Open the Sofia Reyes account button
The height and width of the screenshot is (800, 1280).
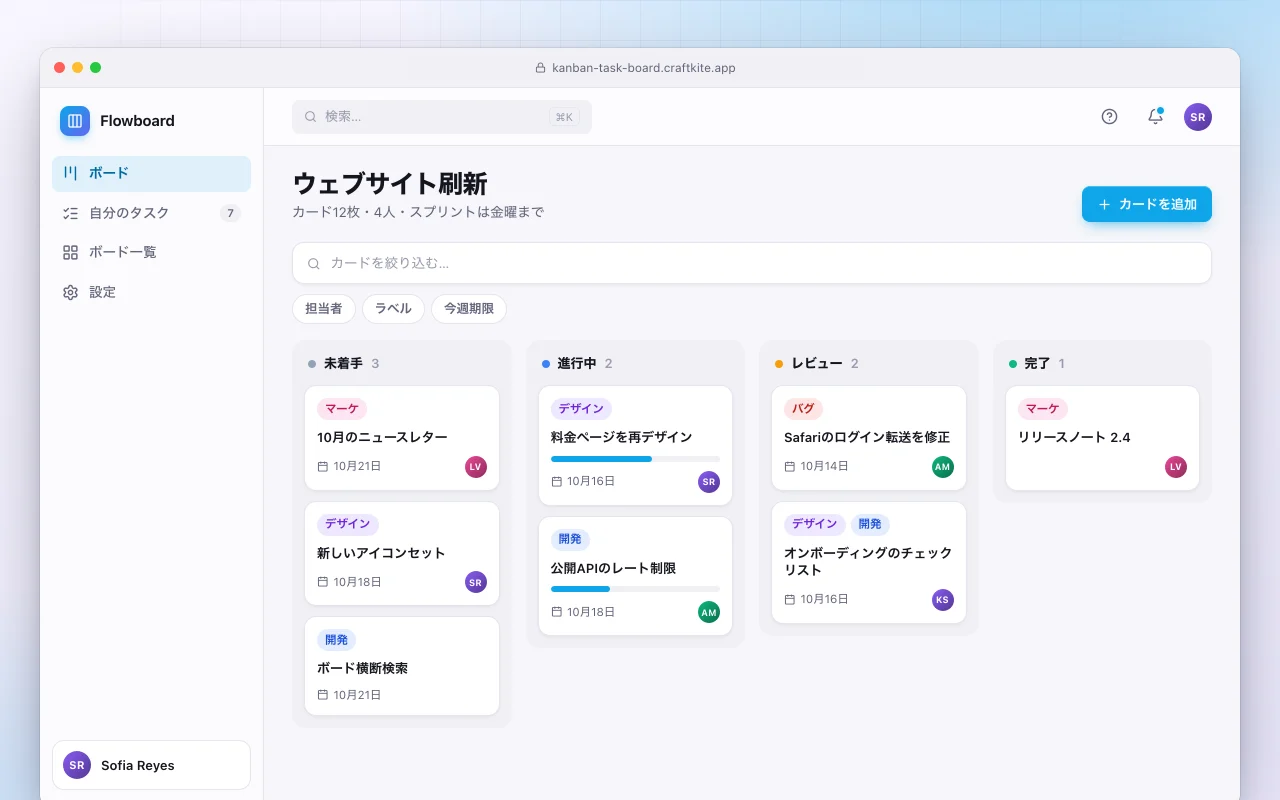[151, 765]
